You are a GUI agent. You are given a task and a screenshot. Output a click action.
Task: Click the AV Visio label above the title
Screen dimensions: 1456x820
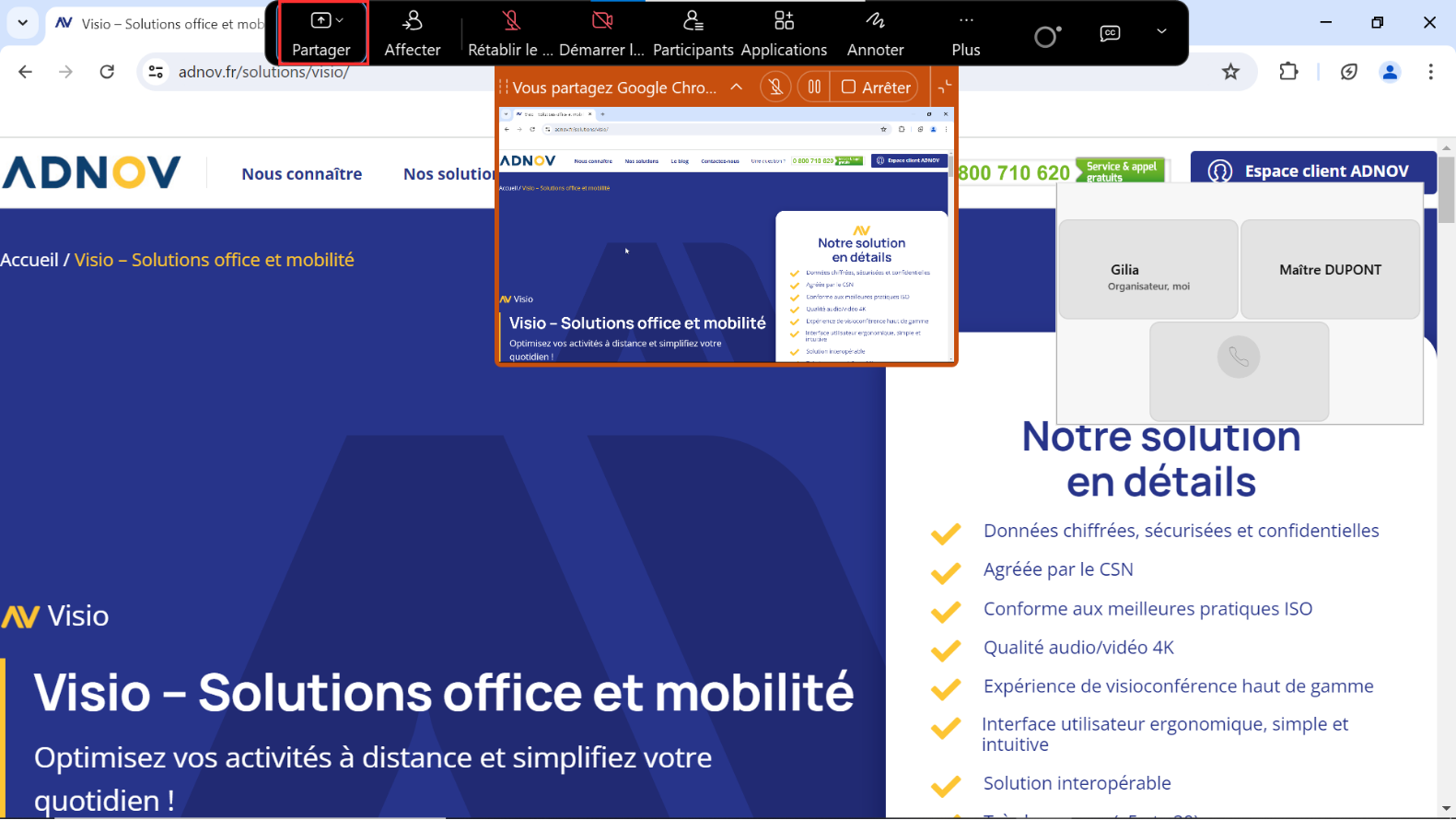pyautogui.click(x=55, y=615)
